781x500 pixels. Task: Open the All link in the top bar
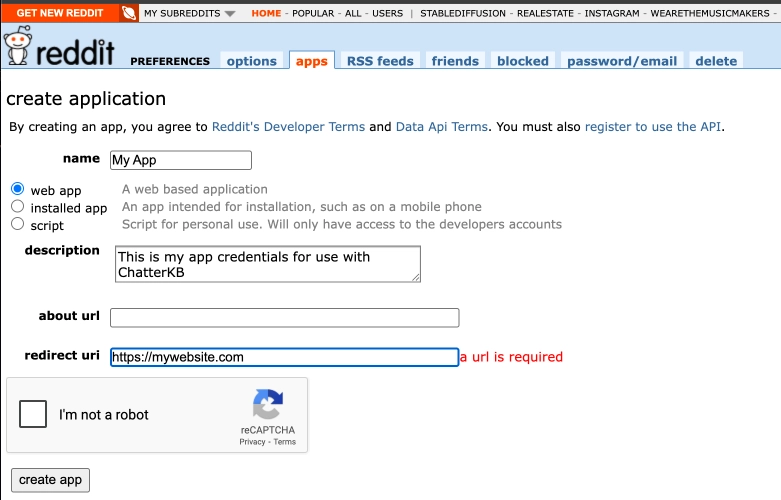click(353, 13)
